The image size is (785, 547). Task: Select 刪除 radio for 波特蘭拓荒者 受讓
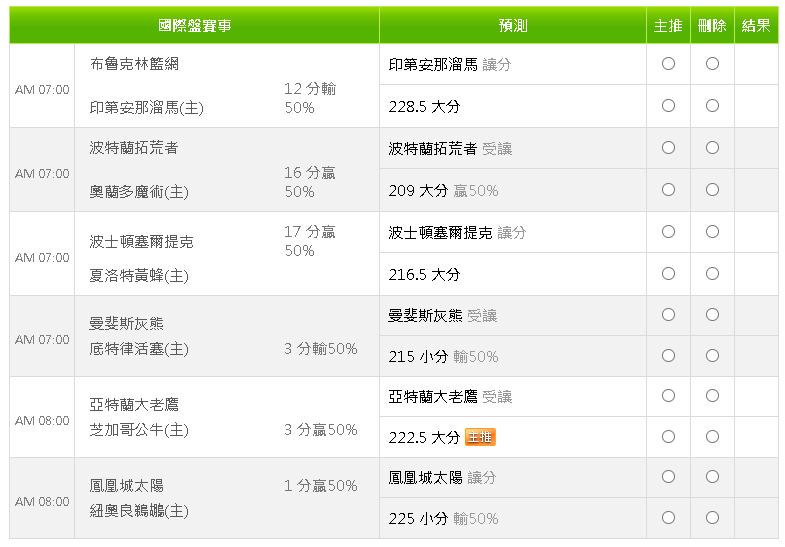[712, 148]
